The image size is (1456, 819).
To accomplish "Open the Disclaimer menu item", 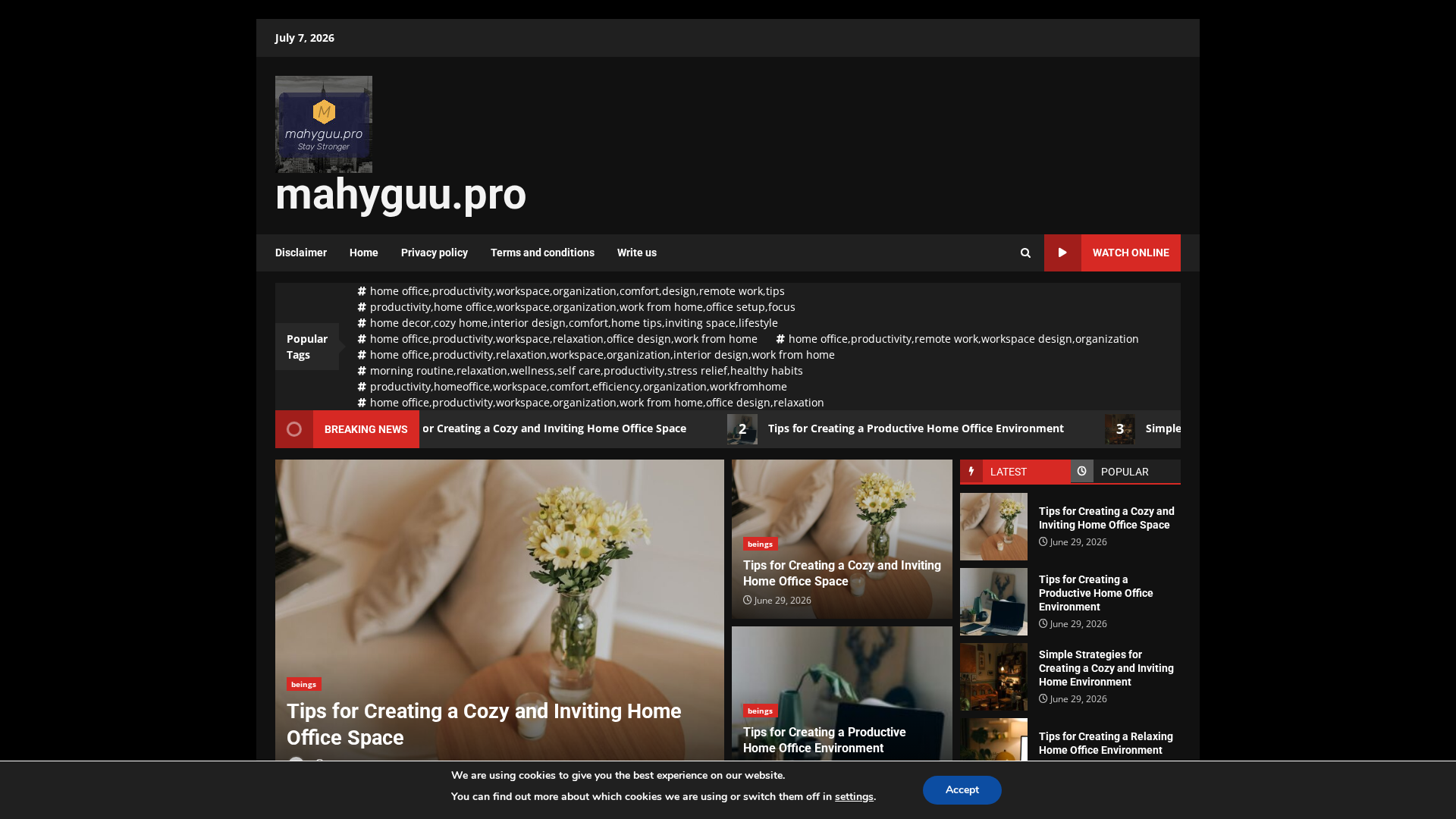I will click(301, 253).
